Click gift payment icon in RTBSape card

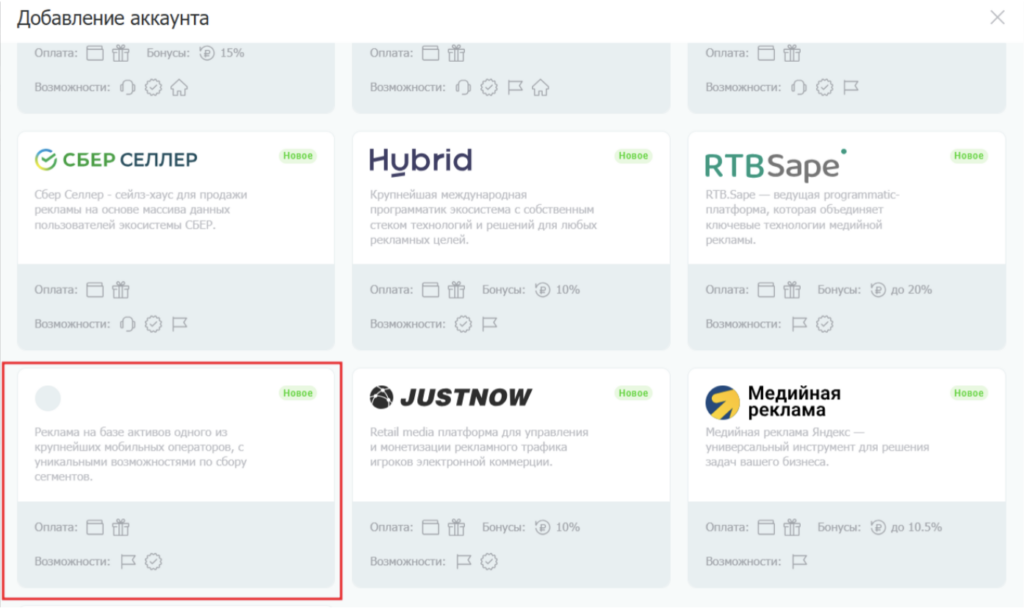792,289
